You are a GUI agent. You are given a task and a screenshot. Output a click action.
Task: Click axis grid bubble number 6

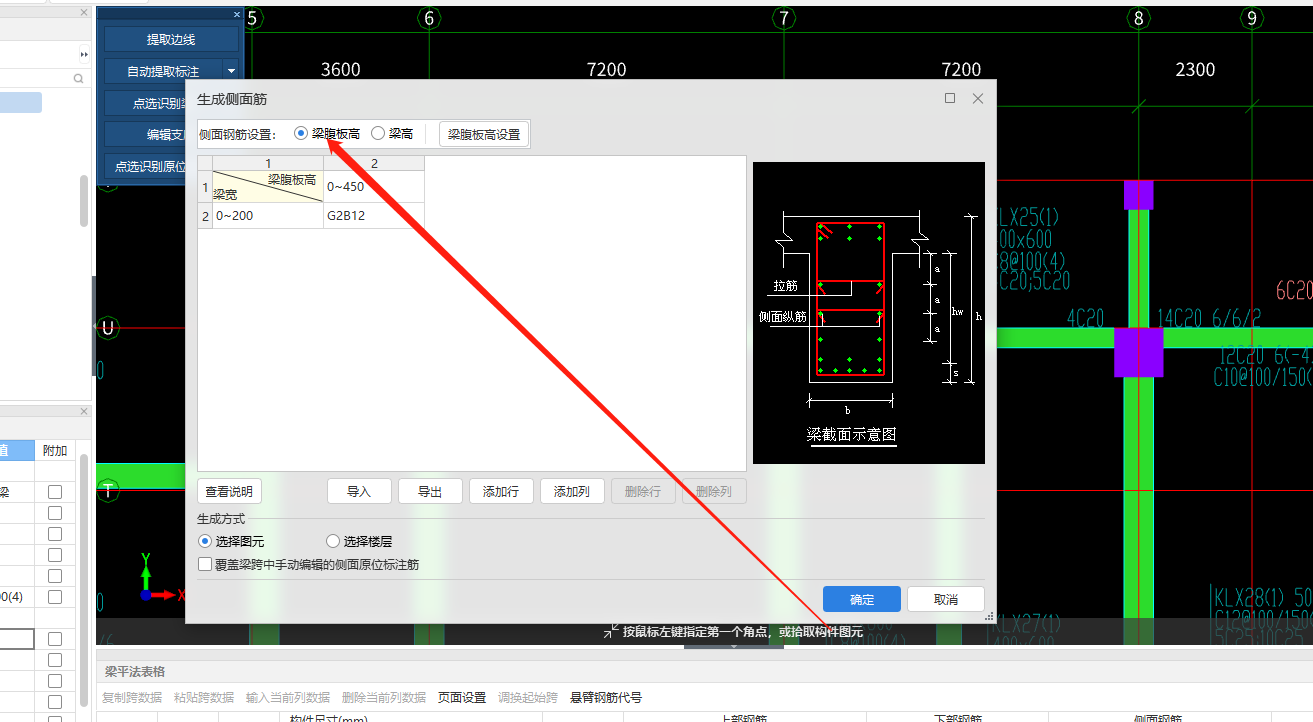(x=429, y=18)
